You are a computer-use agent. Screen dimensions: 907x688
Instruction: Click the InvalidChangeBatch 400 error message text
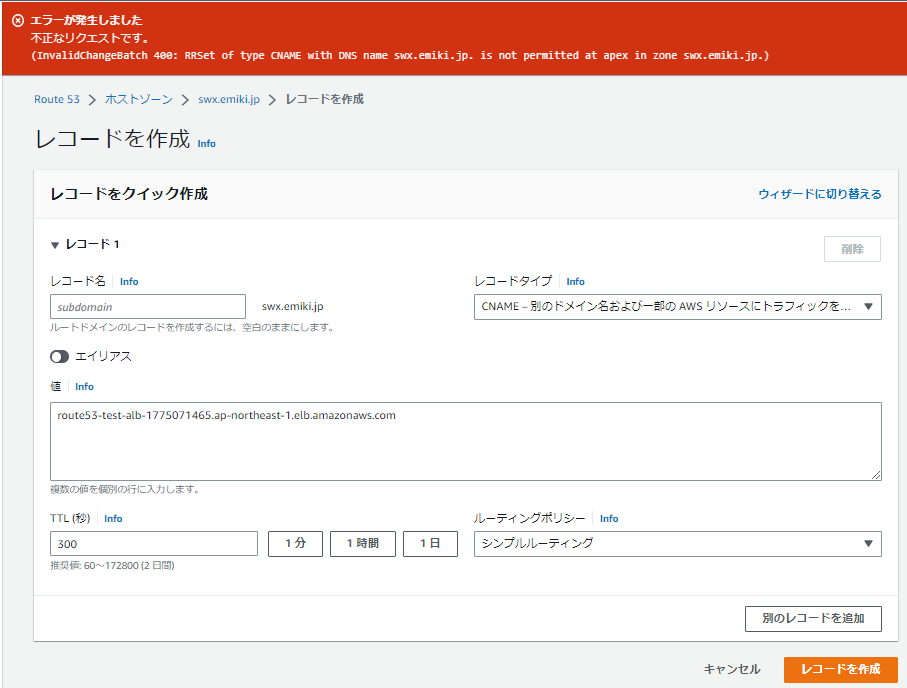point(400,56)
